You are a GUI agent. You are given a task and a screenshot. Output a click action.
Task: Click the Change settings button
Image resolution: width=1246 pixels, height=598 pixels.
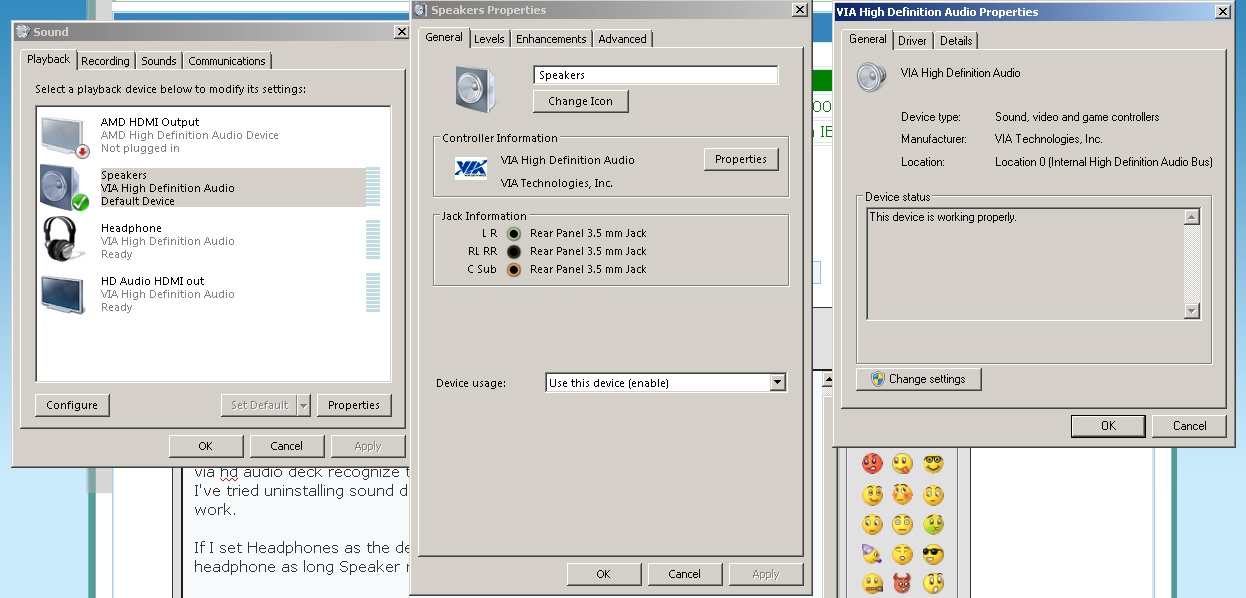918,379
